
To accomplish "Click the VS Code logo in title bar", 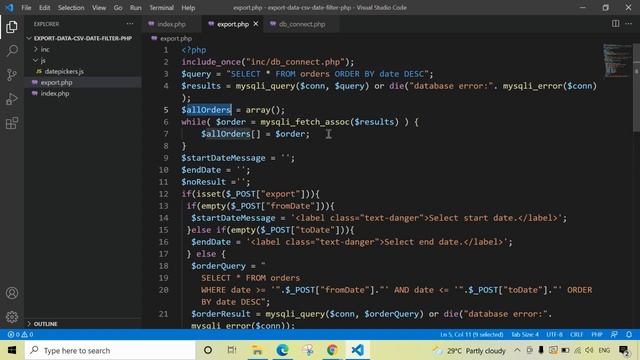I will click(x=9, y=8).
